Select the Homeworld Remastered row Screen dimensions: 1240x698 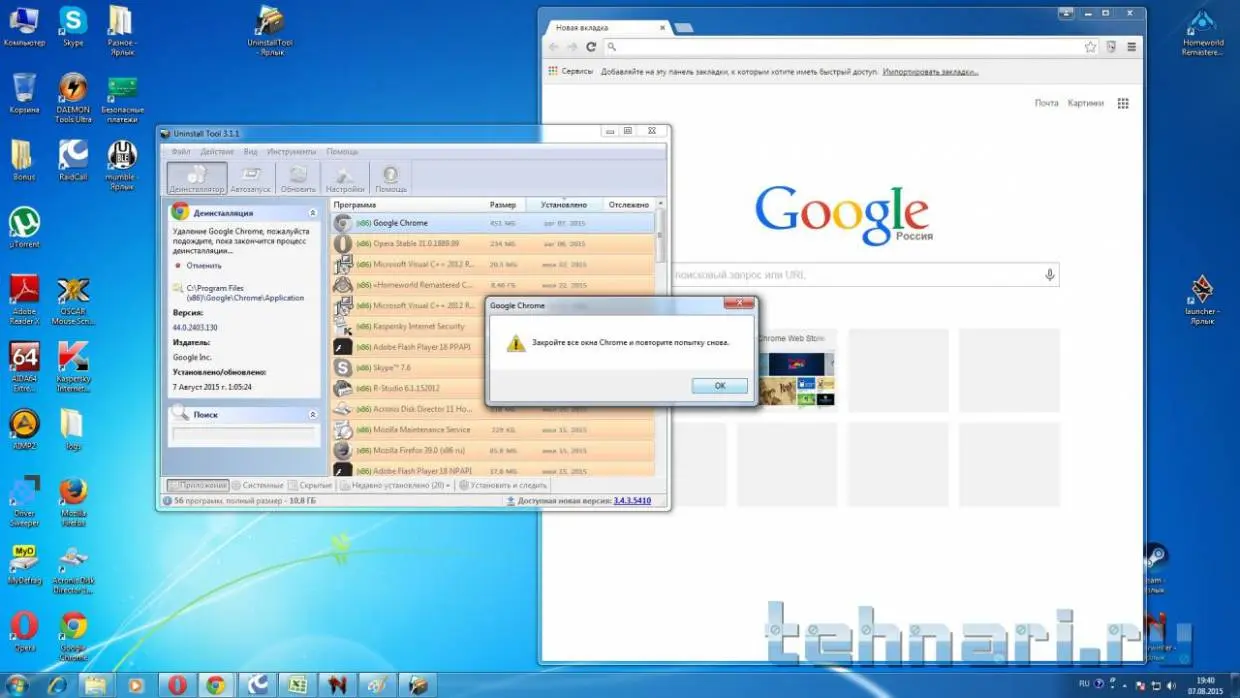493,285
